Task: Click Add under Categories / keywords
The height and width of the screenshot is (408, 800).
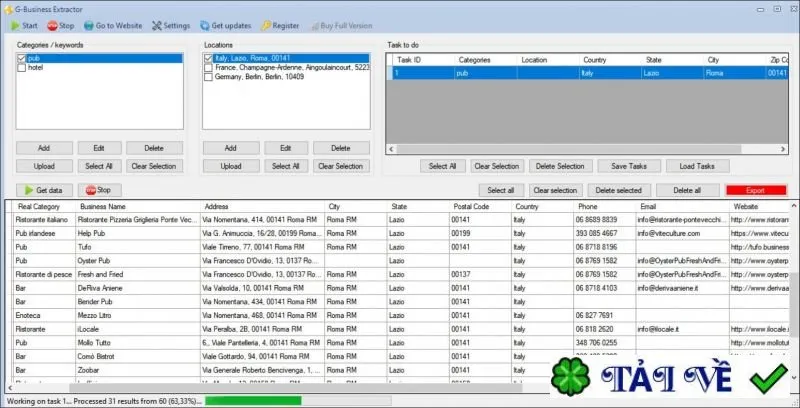Action: tap(44, 148)
